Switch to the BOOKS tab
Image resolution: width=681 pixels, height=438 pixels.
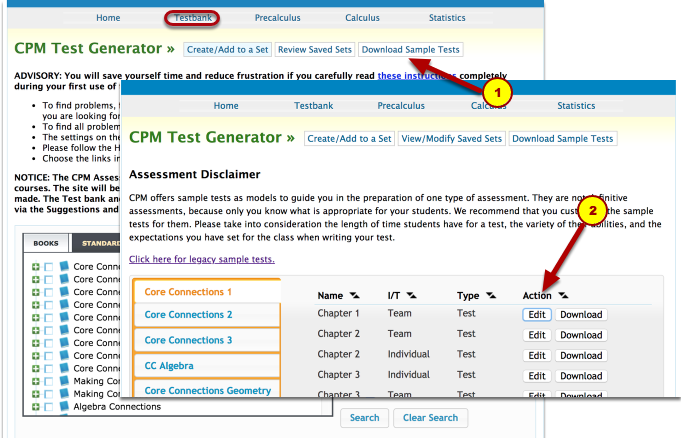46,243
